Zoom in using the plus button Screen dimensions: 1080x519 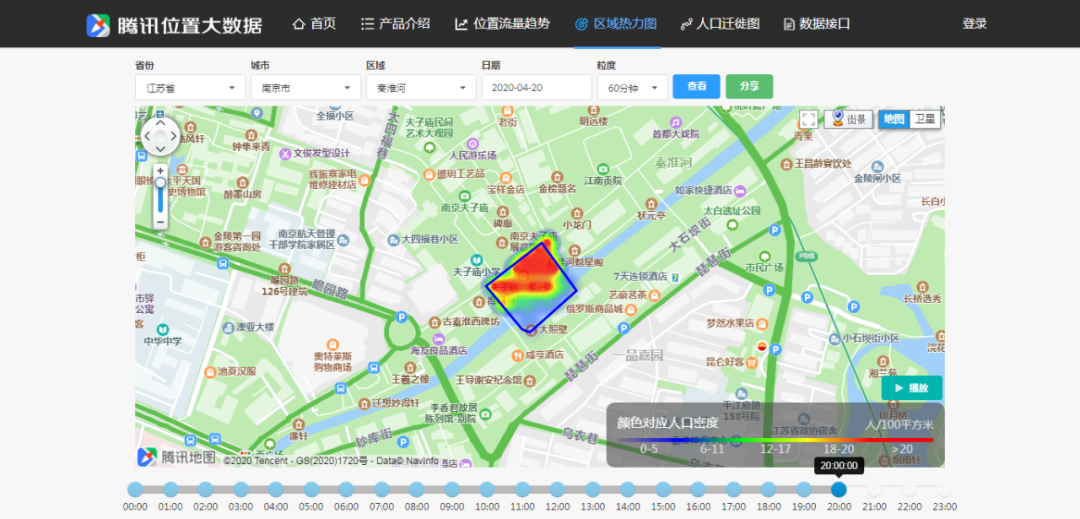pyautogui.click(x=161, y=171)
